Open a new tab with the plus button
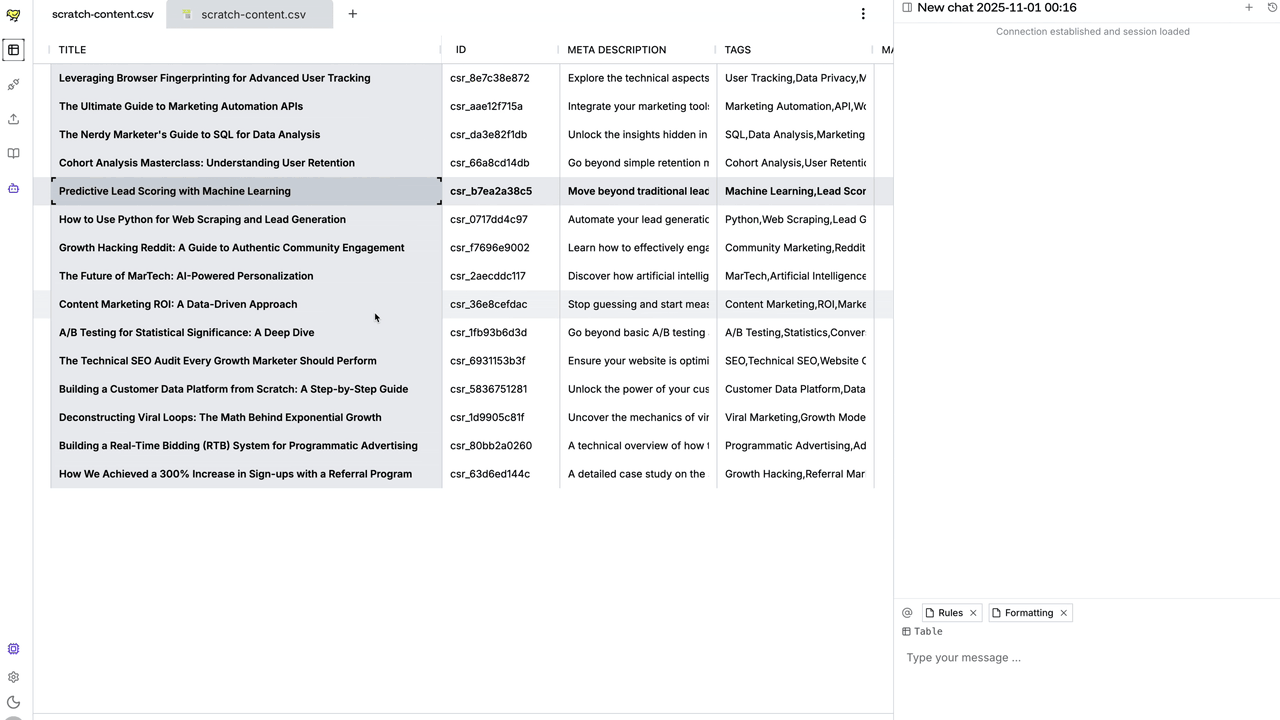The image size is (1280, 720). coord(352,14)
